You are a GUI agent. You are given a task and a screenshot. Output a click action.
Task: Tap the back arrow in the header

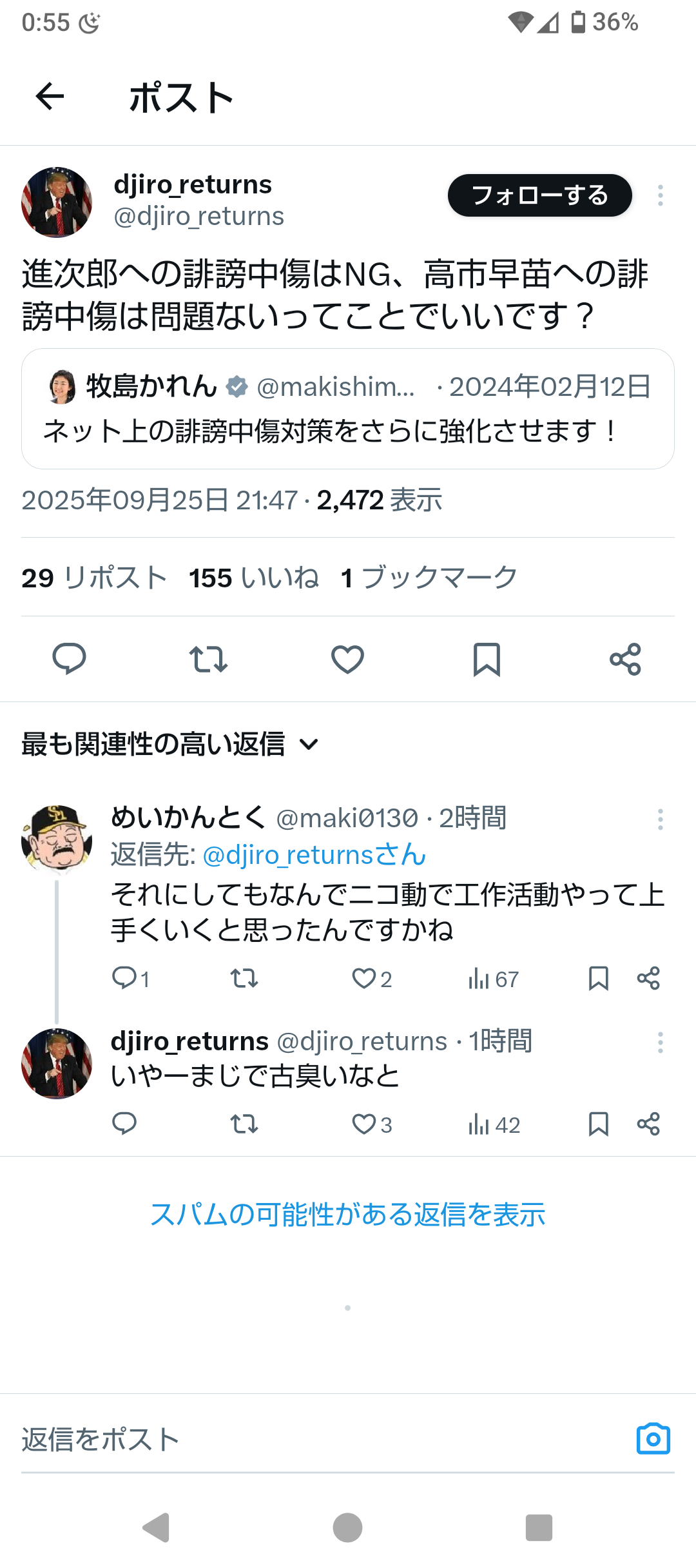click(50, 97)
